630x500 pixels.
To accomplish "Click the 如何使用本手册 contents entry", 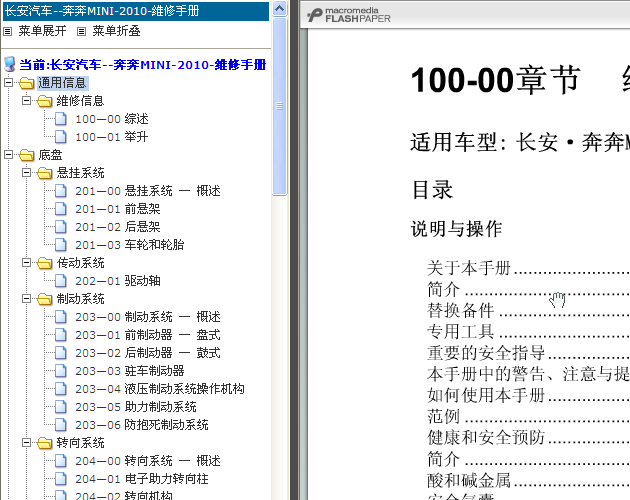I will pyautogui.click(x=486, y=395).
